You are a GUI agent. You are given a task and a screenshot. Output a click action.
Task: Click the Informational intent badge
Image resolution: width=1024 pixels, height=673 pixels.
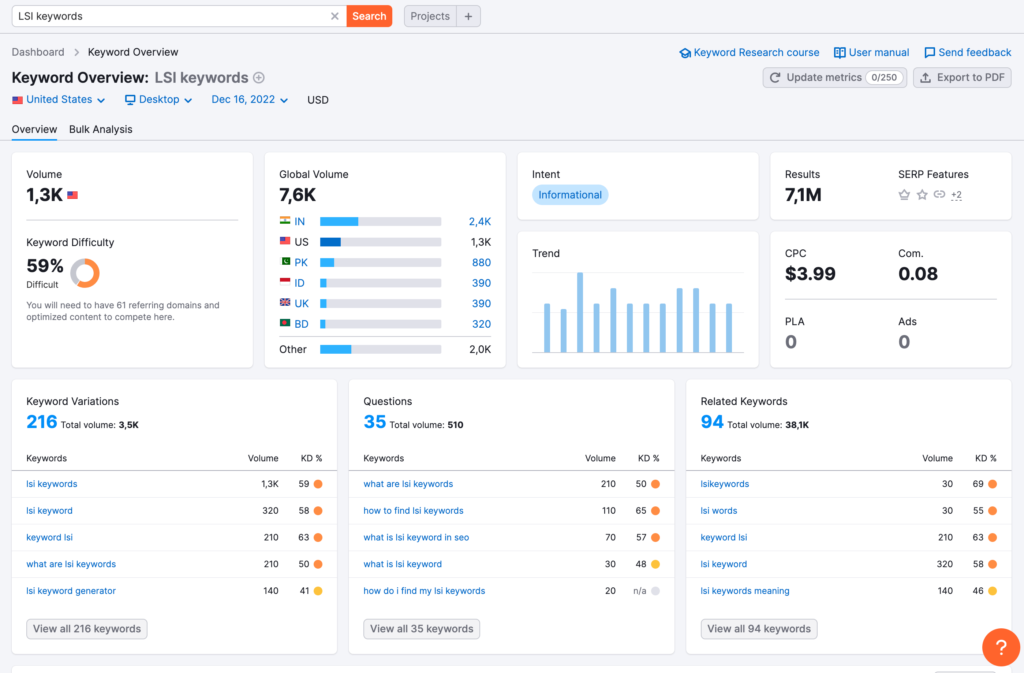pos(570,195)
